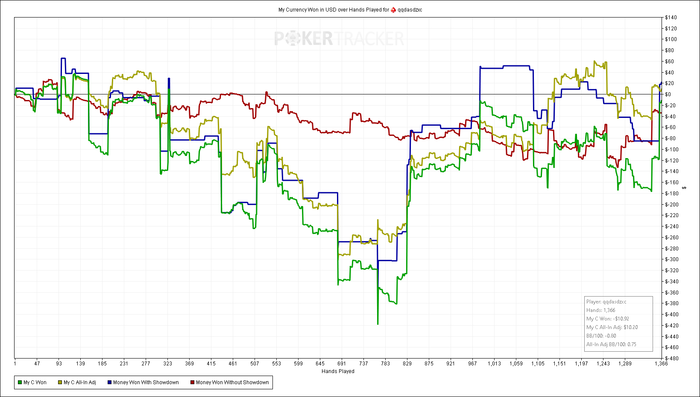Click the $60 y-axis tick label
This screenshot has height=397, width=700.
tap(670, 61)
